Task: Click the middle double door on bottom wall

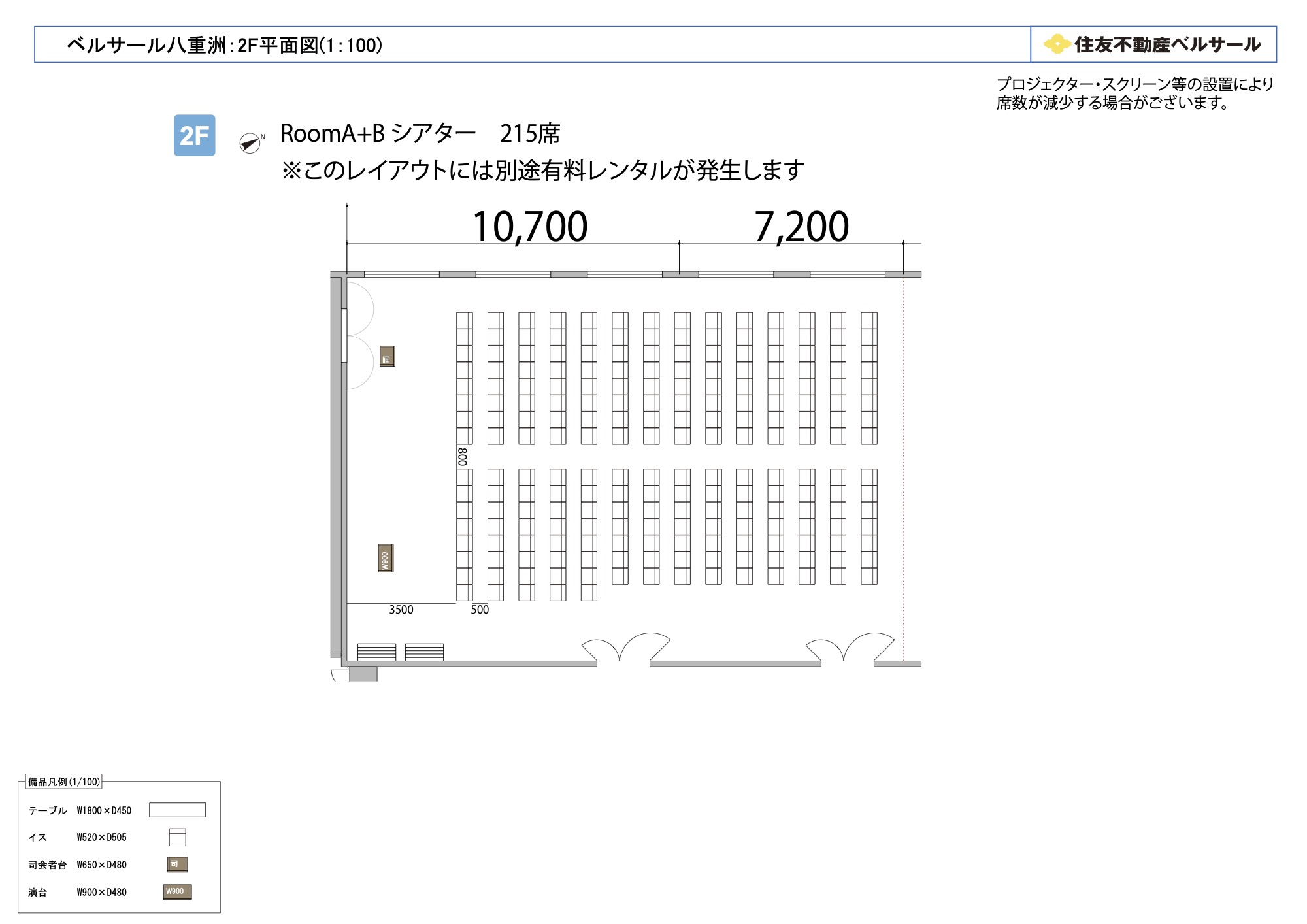Action: (x=625, y=648)
